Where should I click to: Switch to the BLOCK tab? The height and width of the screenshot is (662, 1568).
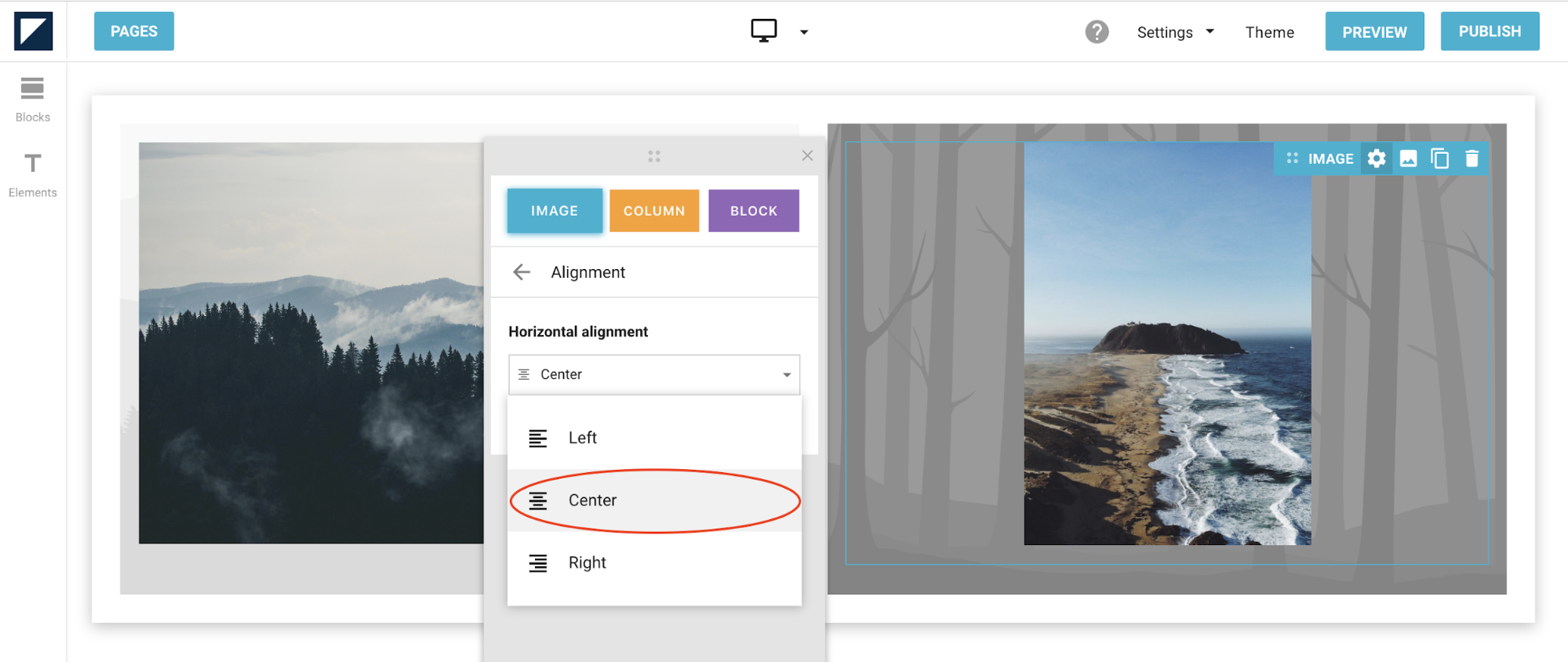click(x=753, y=211)
